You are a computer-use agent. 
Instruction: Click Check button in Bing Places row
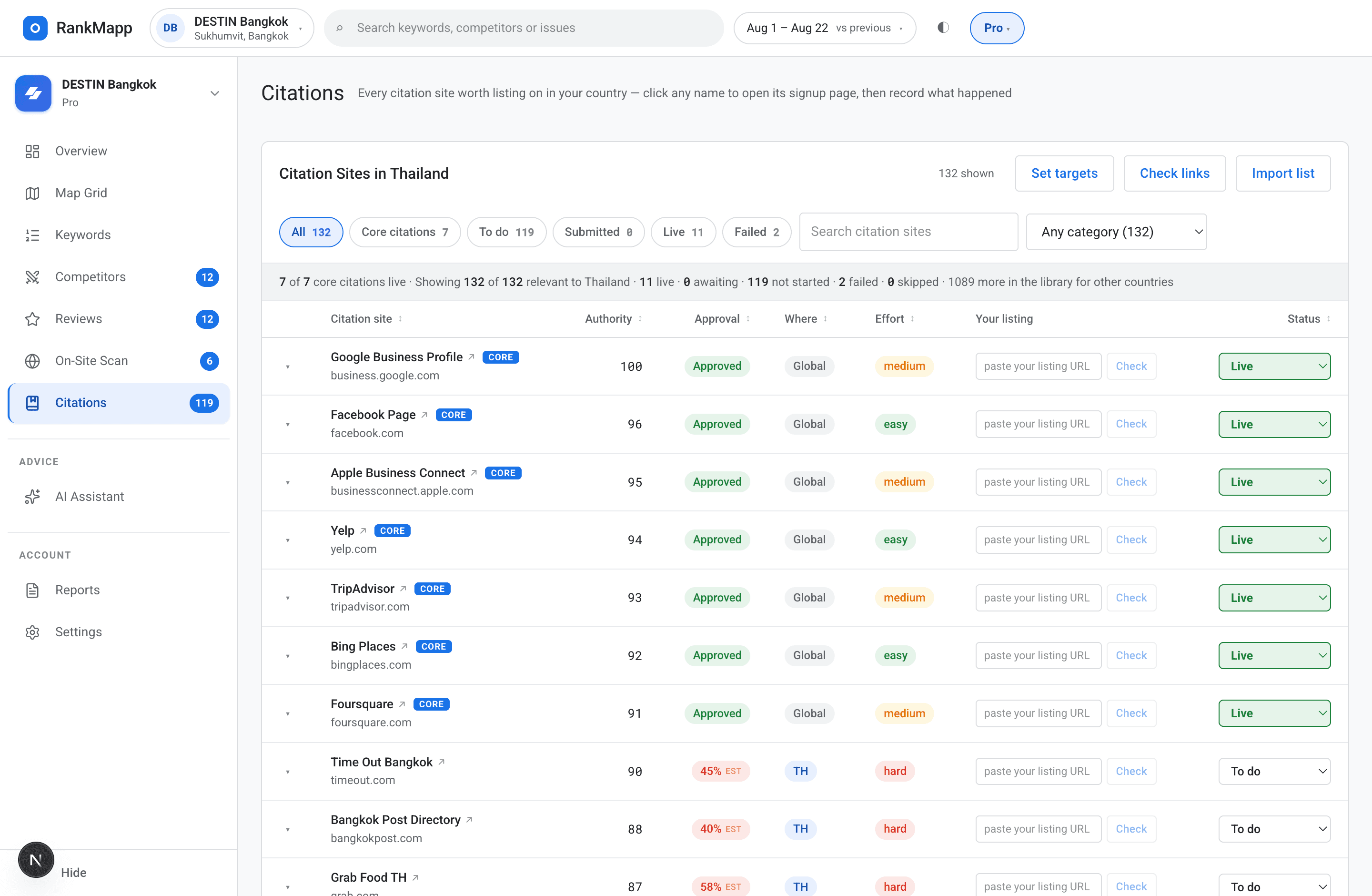1131,656
